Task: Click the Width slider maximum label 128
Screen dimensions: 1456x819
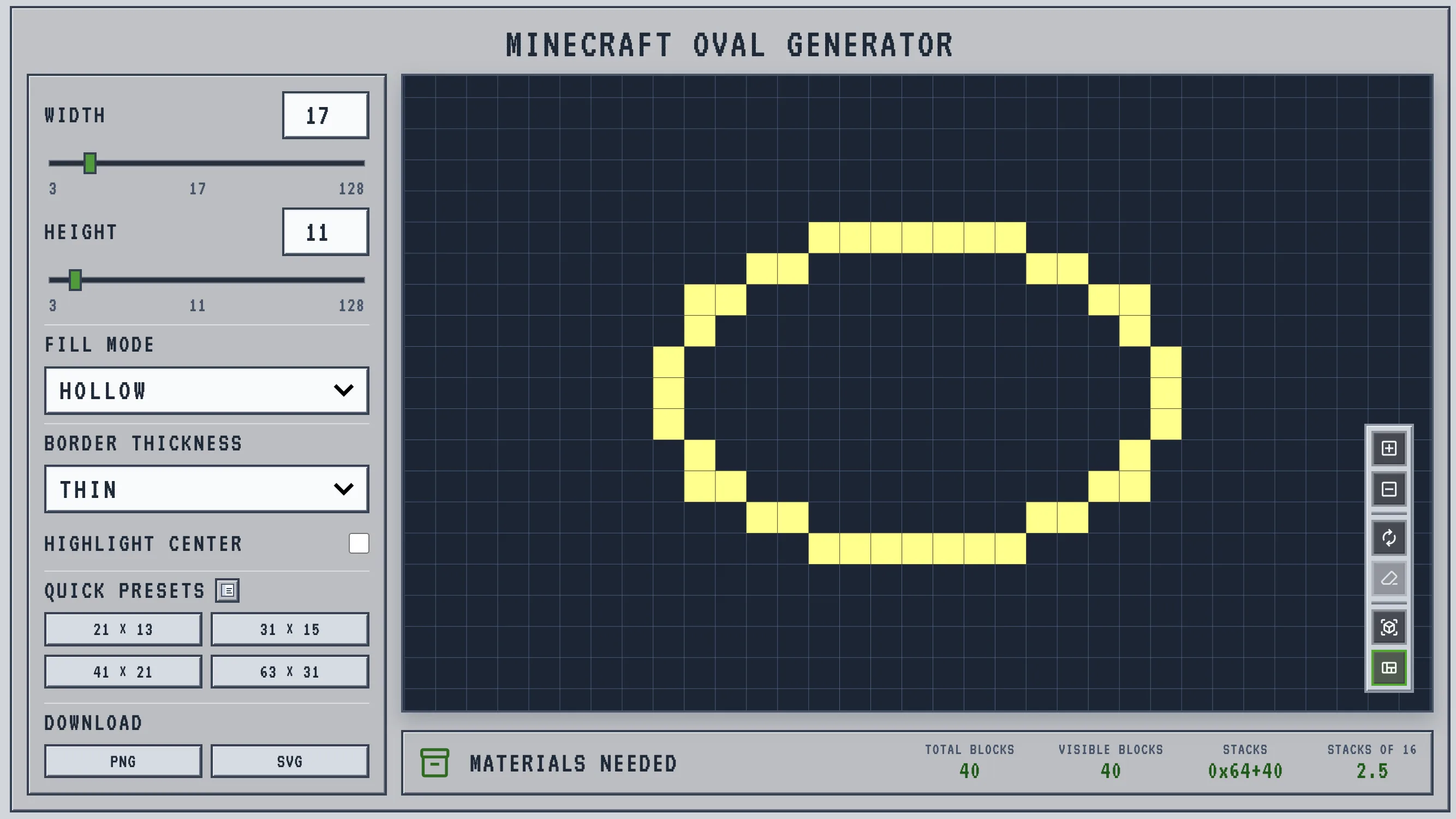Action: tap(351, 189)
